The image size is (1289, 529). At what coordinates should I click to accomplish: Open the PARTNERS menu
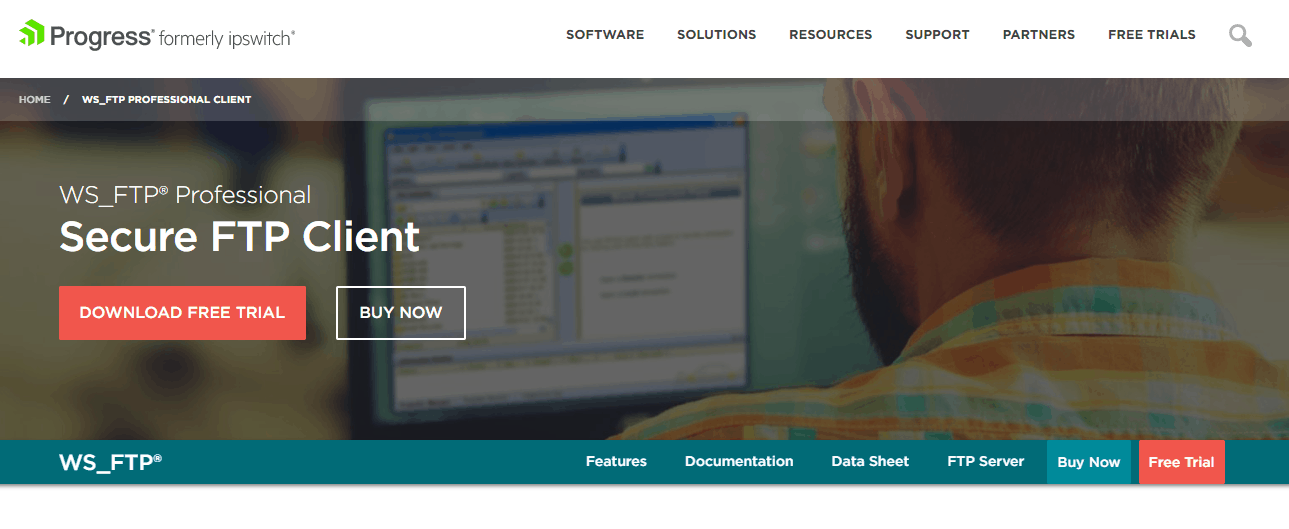[1038, 34]
